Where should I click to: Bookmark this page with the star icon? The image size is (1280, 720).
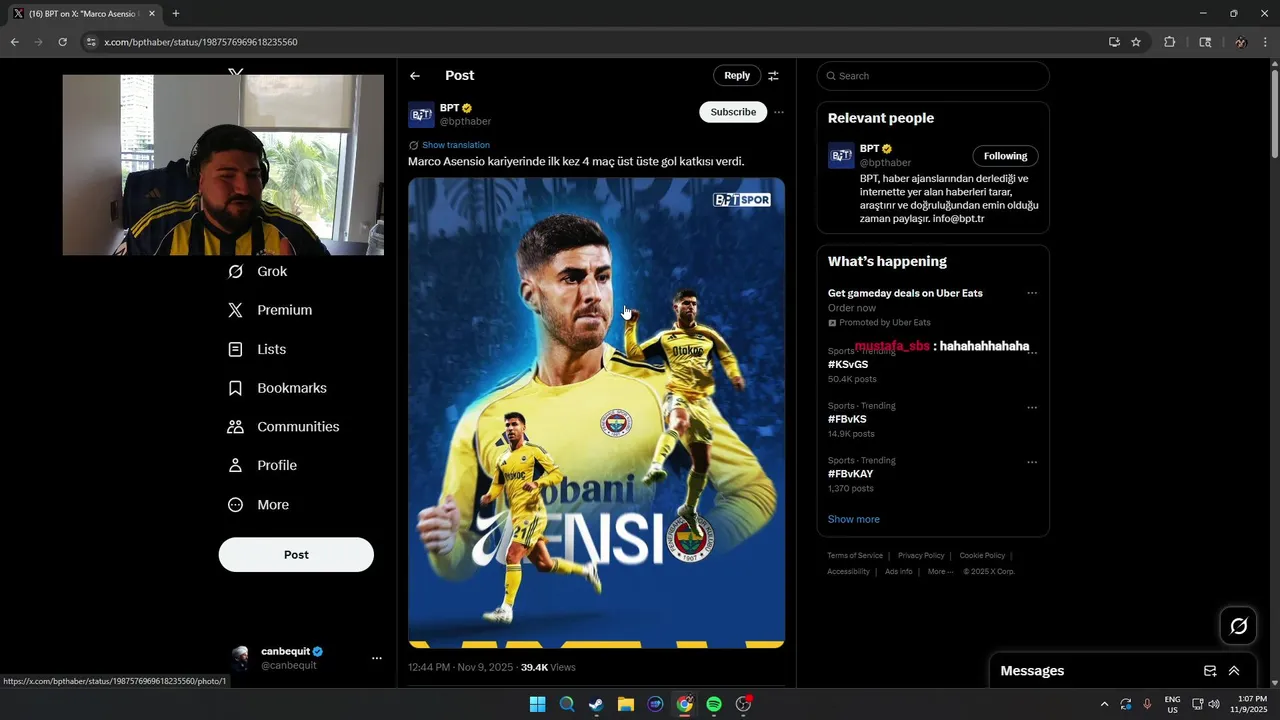coord(1136,42)
